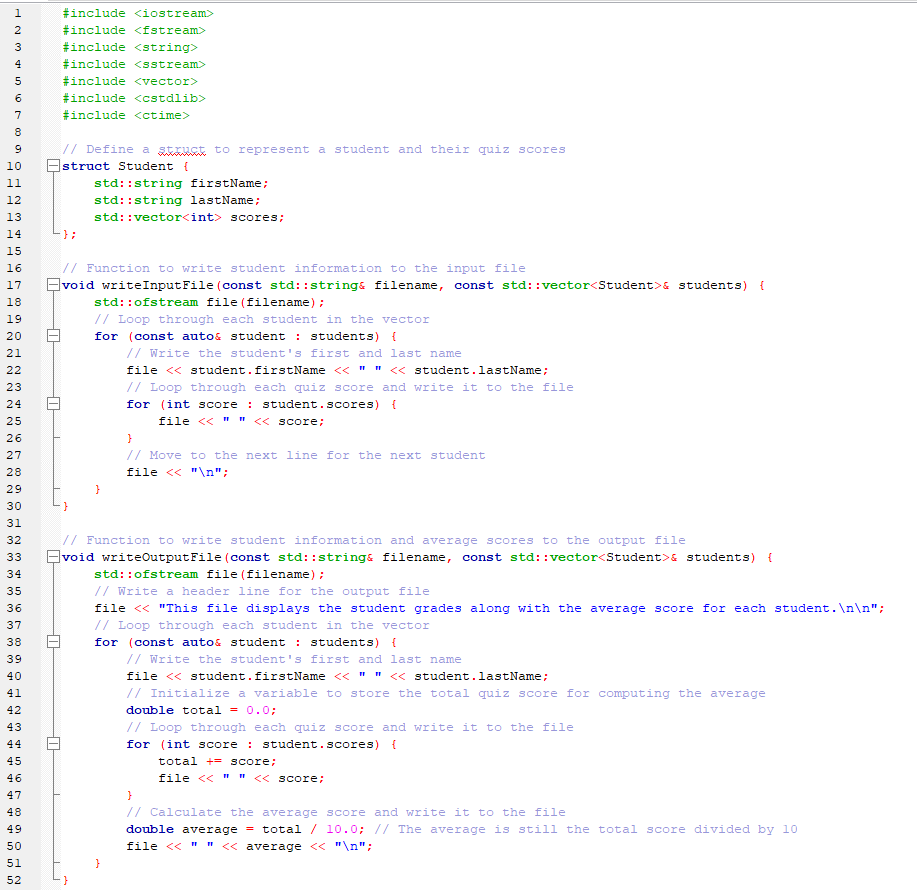
Task: Click line number 49 in the gutter
Action: tap(15, 829)
